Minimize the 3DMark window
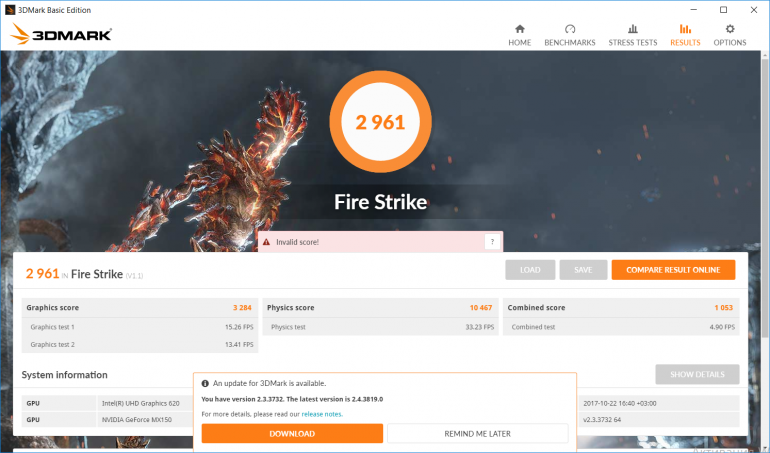This screenshot has height=453, width=770. pos(693,10)
